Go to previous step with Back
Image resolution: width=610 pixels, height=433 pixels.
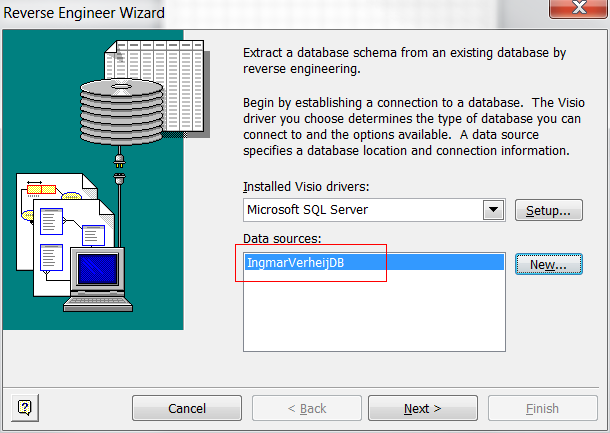(x=307, y=408)
